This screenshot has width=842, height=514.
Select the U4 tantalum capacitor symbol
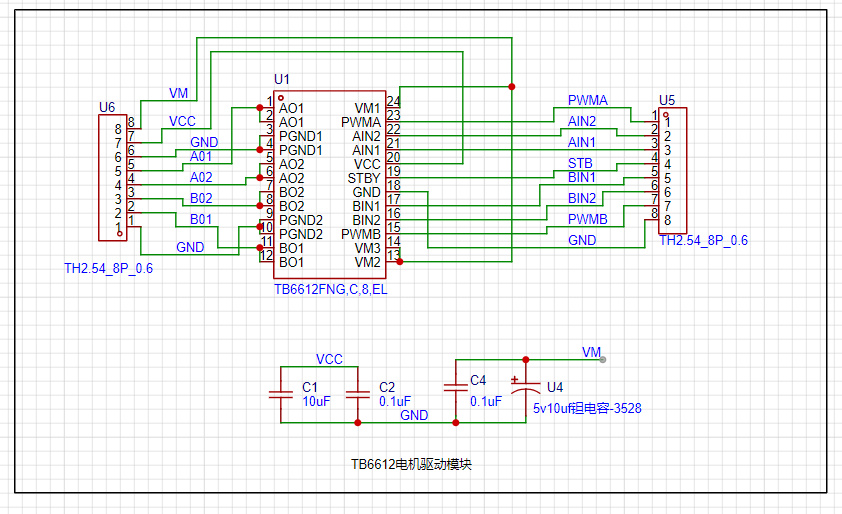(526, 388)
